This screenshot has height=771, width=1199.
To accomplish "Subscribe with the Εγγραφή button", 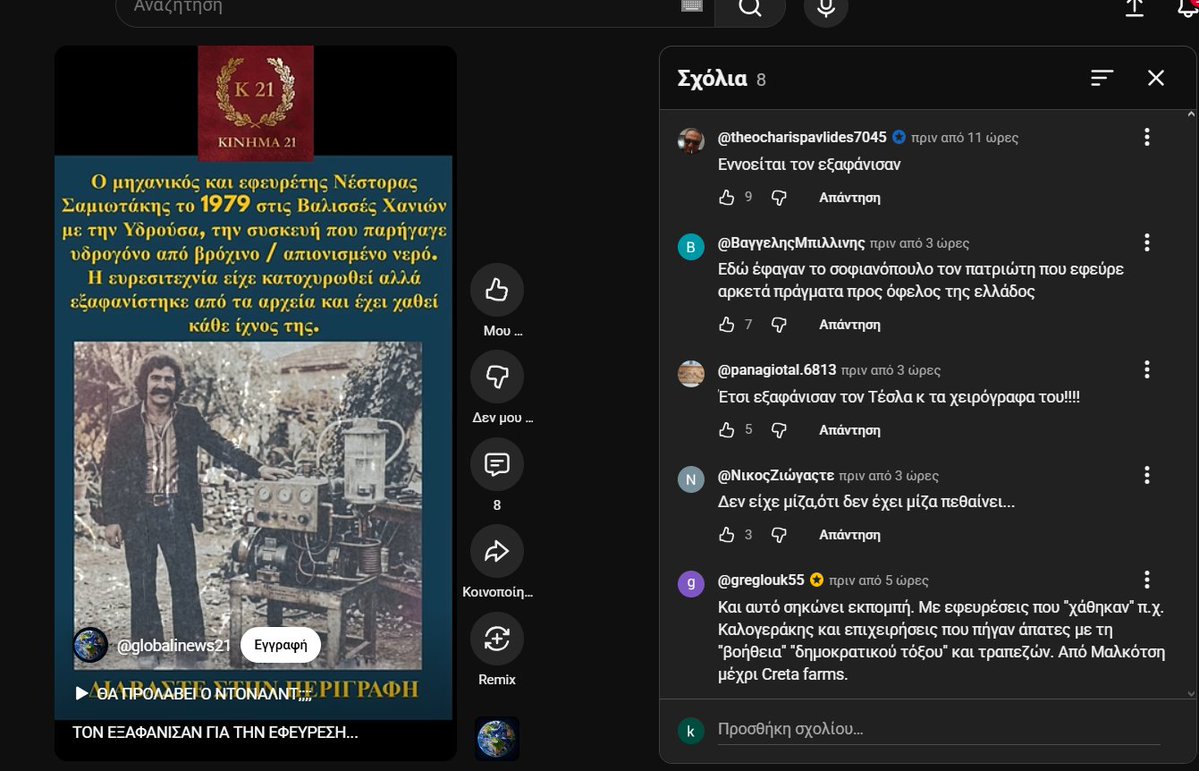I will [281, 645].
